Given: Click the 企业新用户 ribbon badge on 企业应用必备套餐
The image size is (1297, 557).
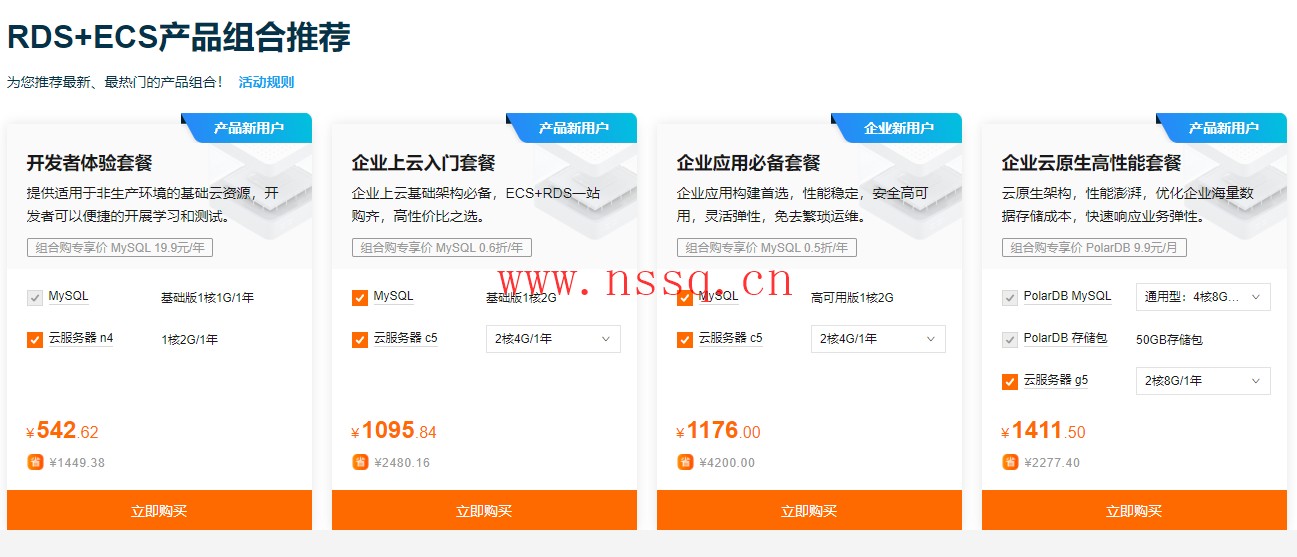Looking at the screenshot, I should coord(897,128).
